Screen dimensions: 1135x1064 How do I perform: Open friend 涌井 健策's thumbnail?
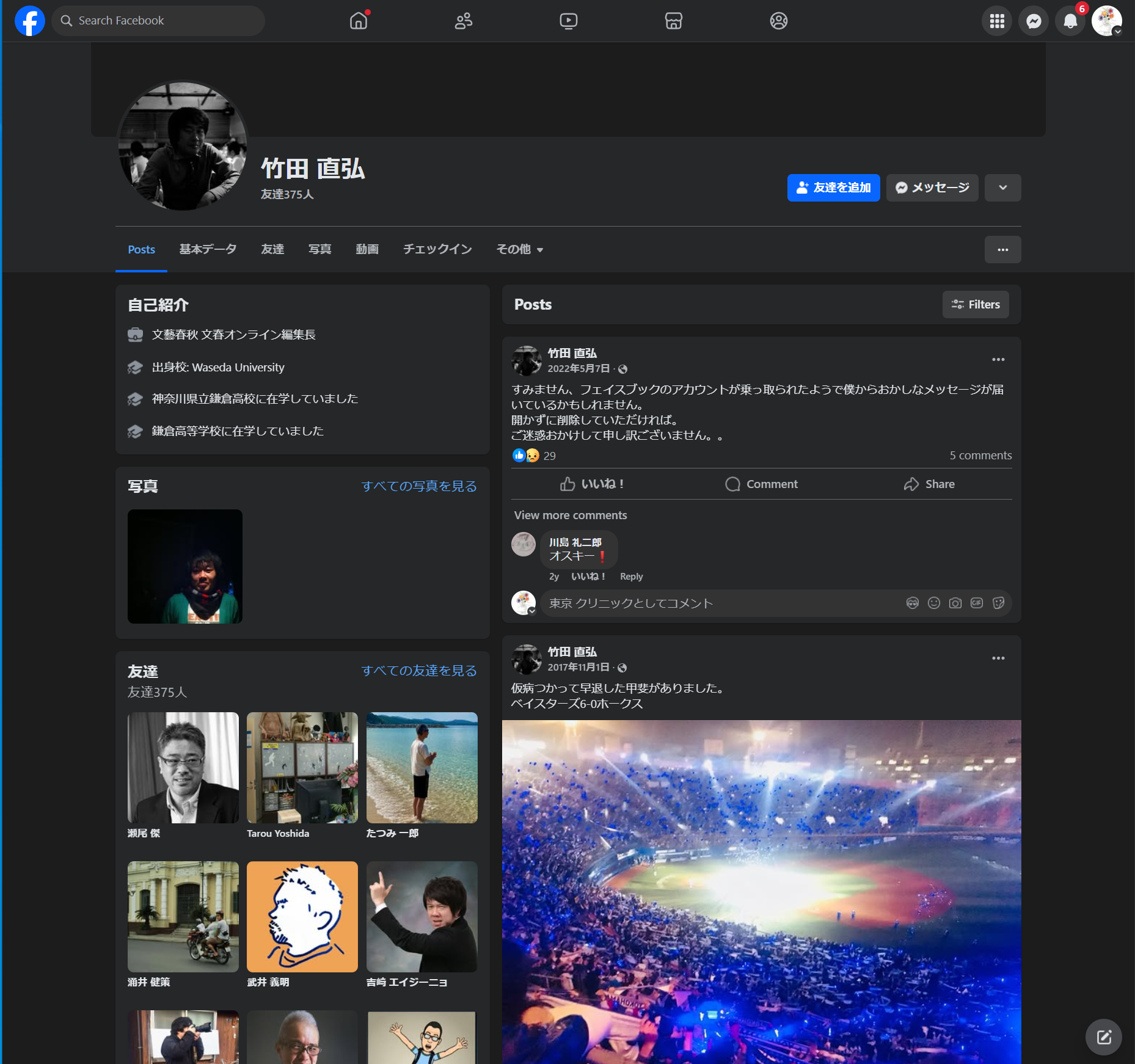coord(183,916)
